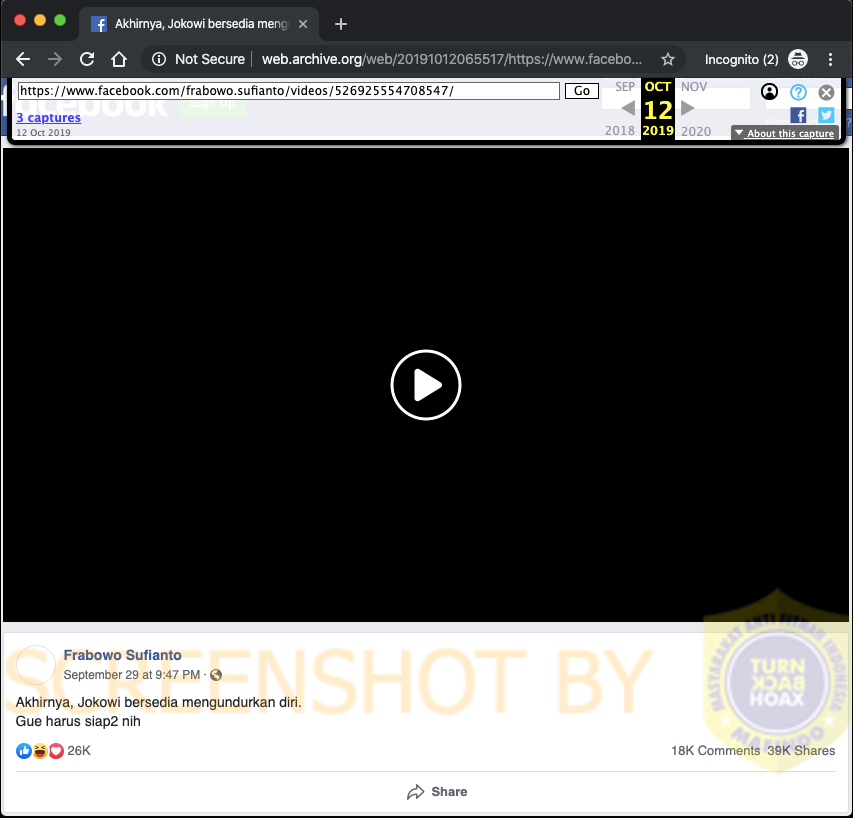The image size is (853, 818).
Task: View site info next to Not Secure
Action: (159, 59)
